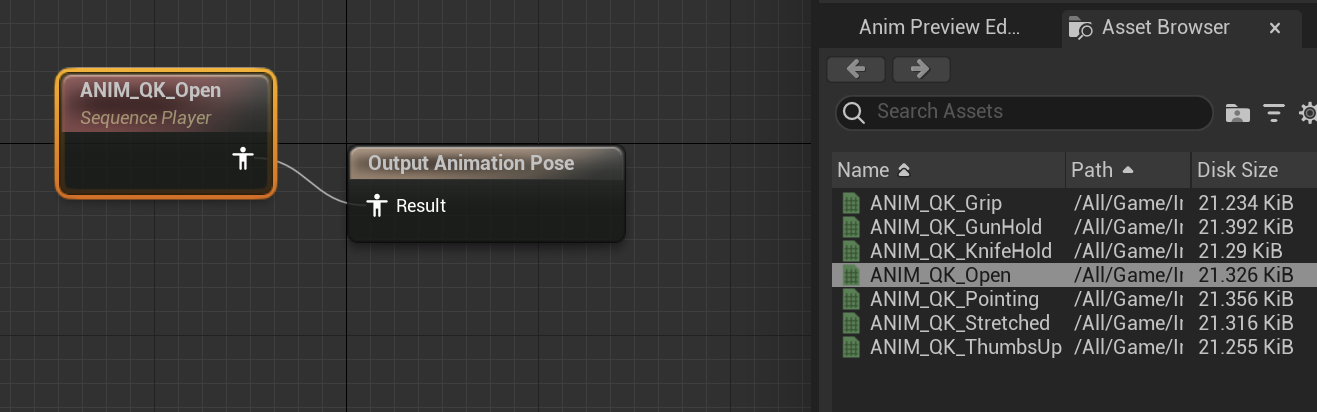Screen dimensions: 1317x412
Task: Go forward in Asset Browser history
Action: tap(921, 69)
